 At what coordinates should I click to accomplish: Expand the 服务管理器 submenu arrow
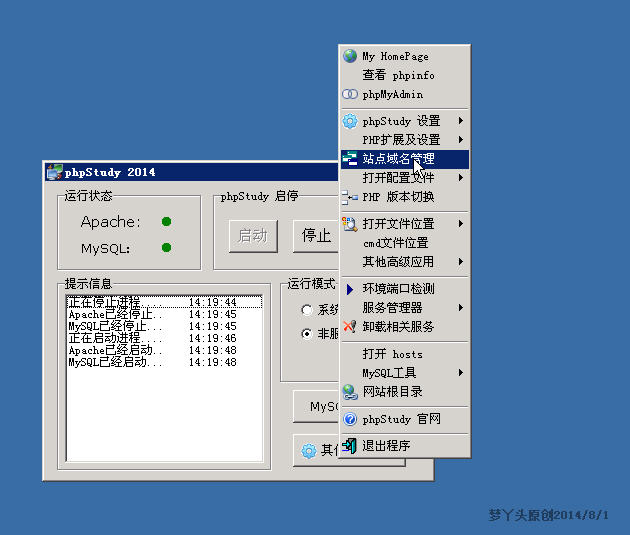click(x=461, y=308)
